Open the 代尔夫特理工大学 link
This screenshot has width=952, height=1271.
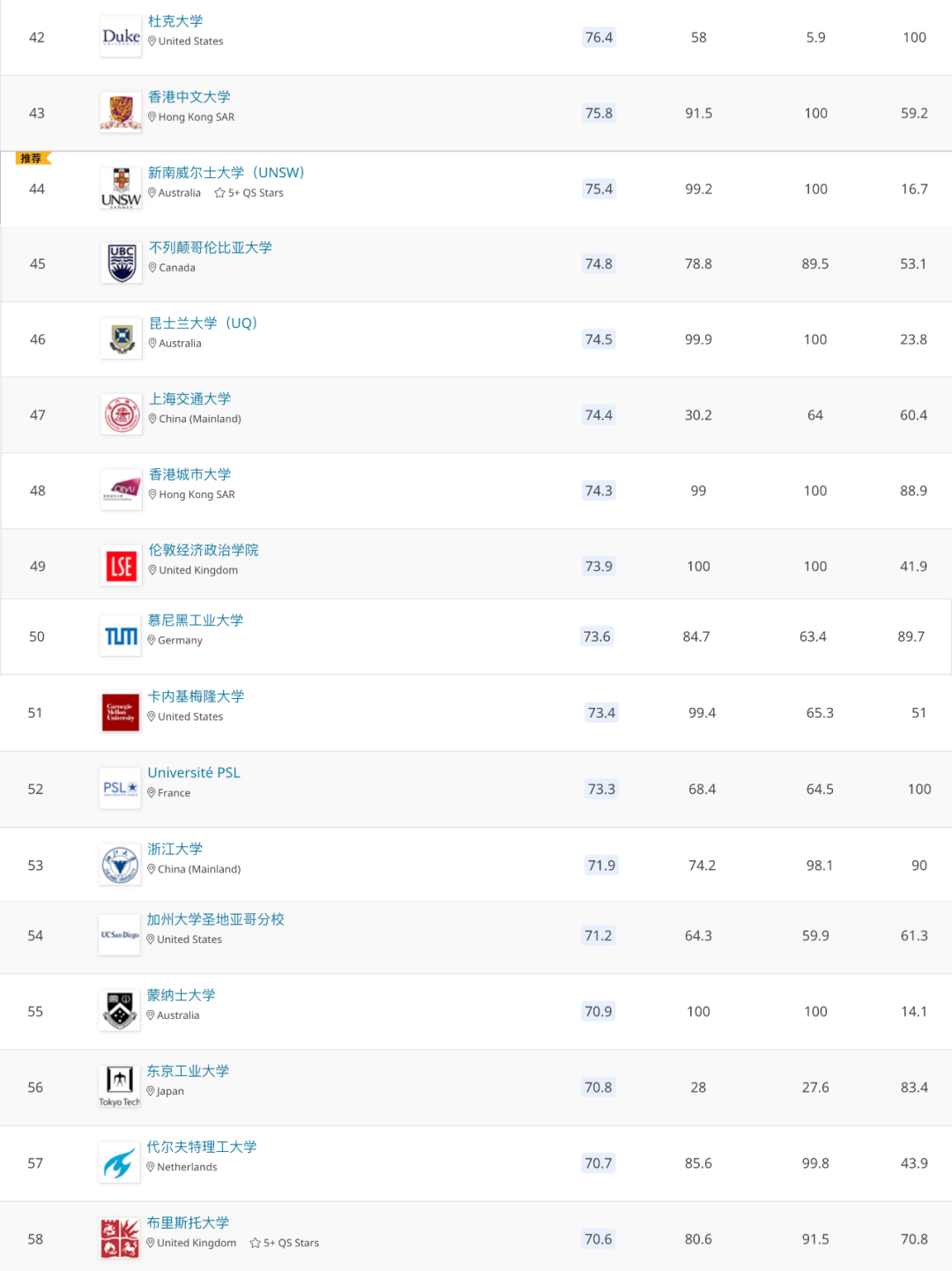point(202,1147)
